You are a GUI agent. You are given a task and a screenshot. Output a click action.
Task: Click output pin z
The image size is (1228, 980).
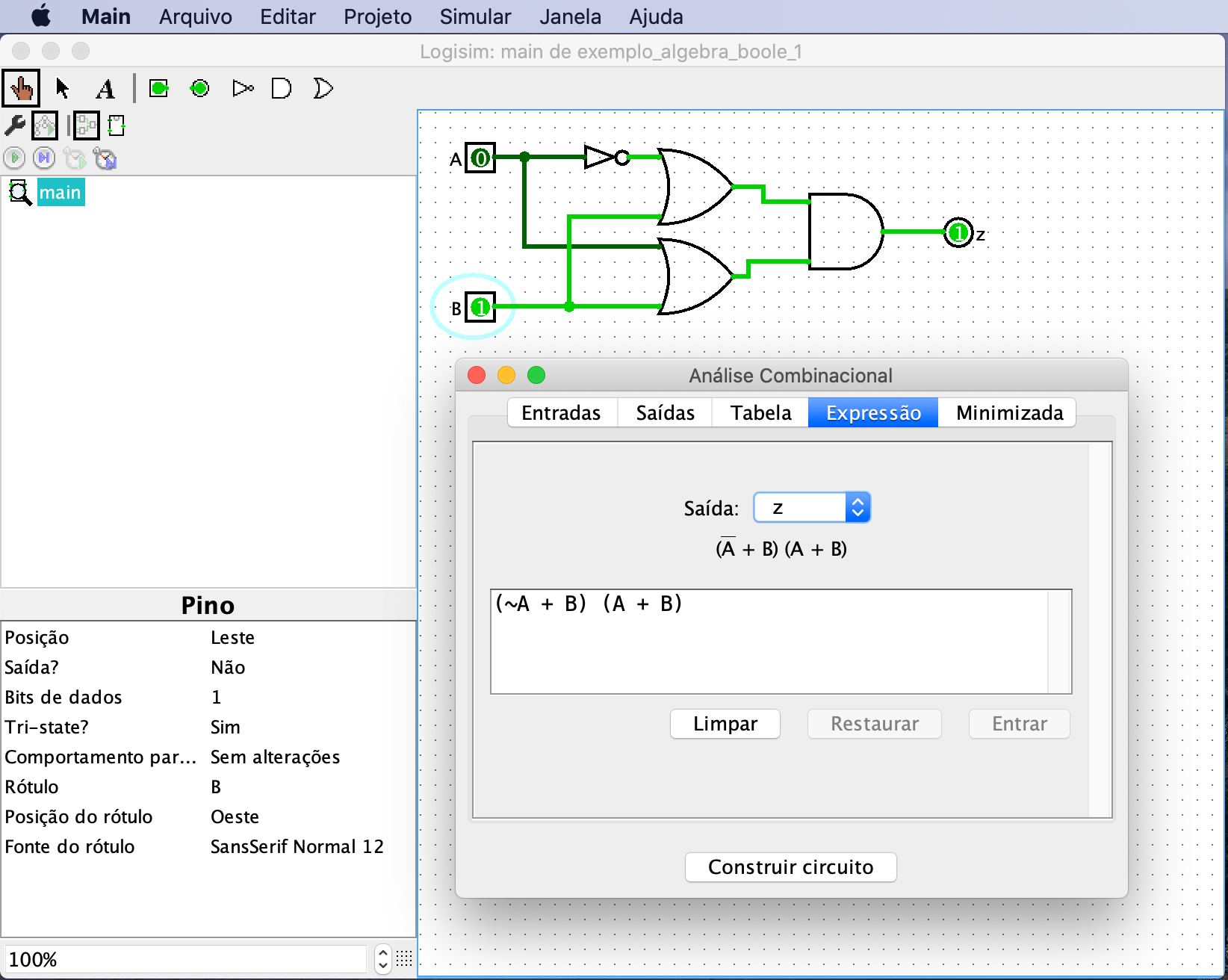(958, 232)
